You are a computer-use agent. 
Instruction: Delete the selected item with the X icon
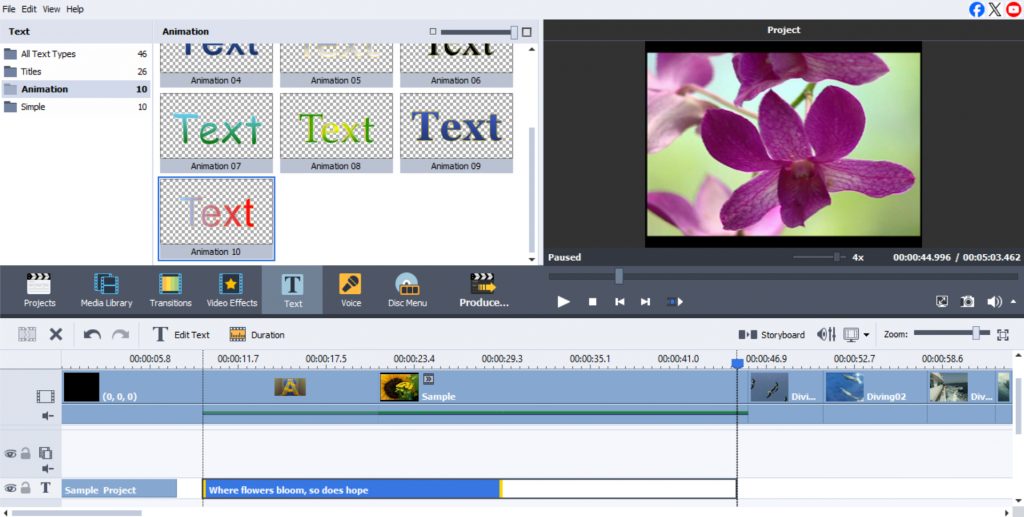(x=56, y=335)
